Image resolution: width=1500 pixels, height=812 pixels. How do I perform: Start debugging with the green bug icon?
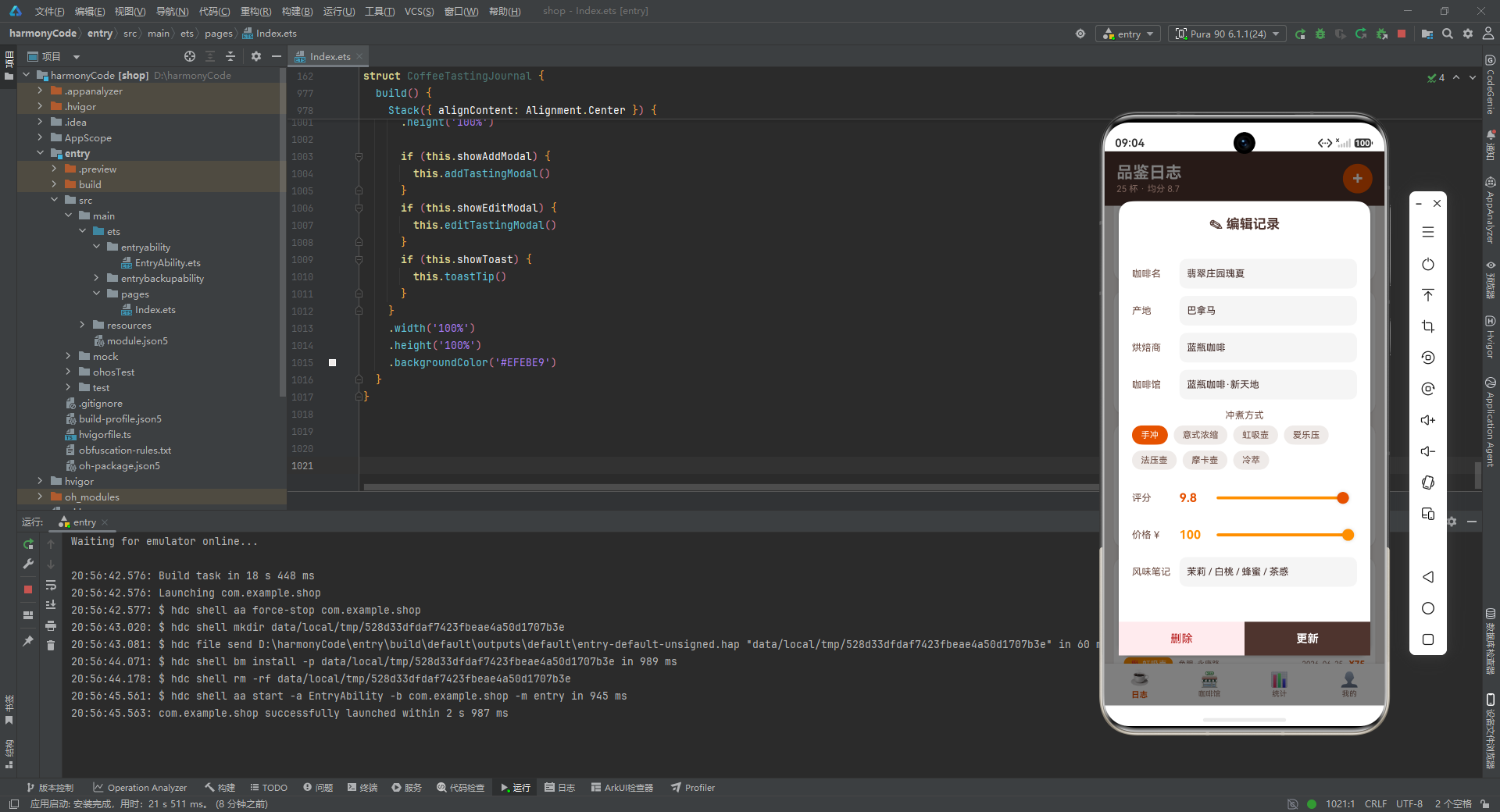click(x=1320, y=34)
